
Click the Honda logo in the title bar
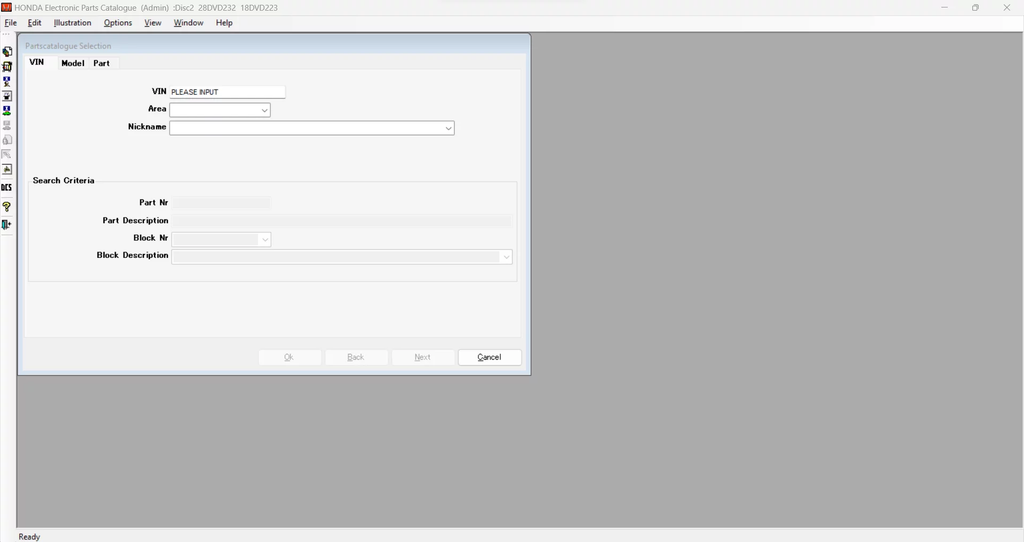tap(7, 7)
